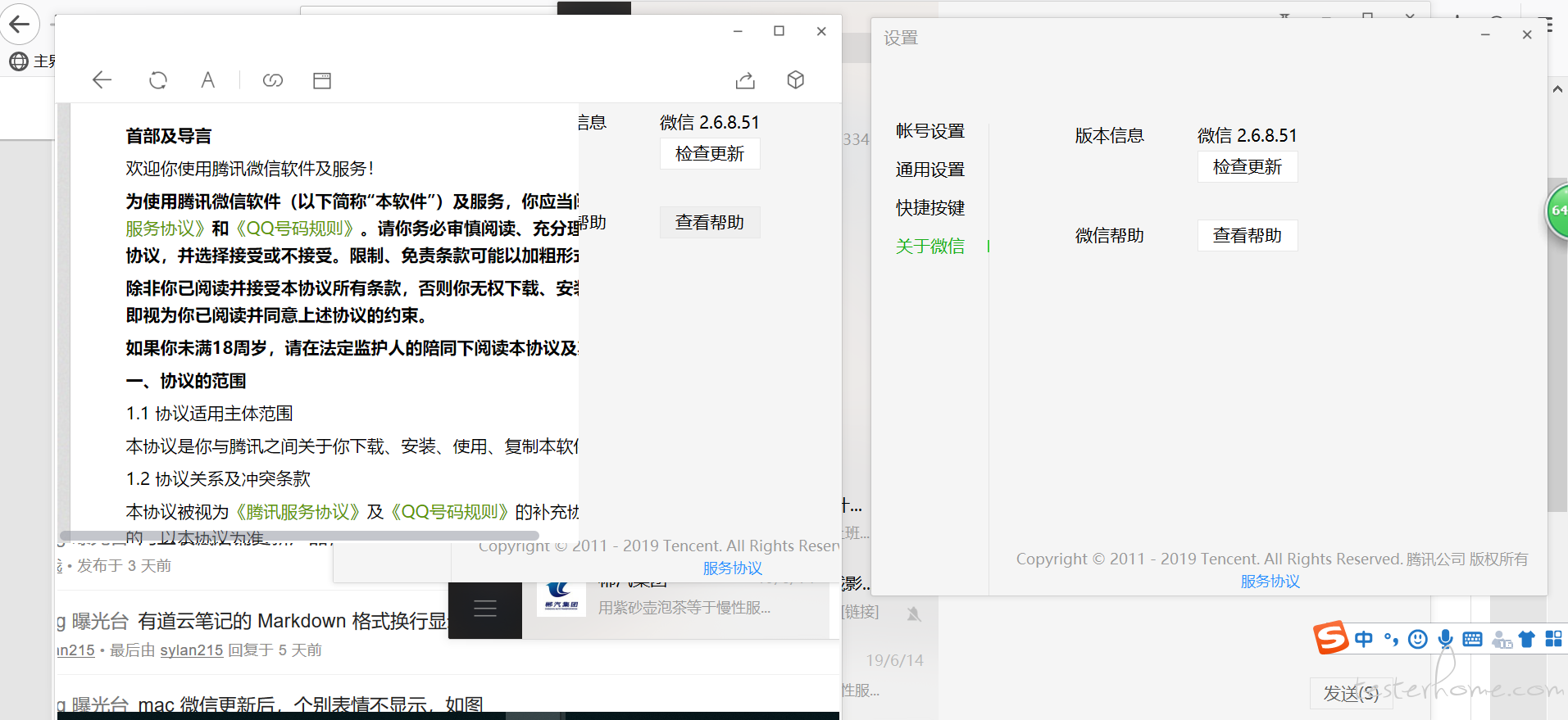Open 《QQ号码规则》 link in section 1.2
Image resolution: width=1568 pixels, height=720 pixels.
449,512
